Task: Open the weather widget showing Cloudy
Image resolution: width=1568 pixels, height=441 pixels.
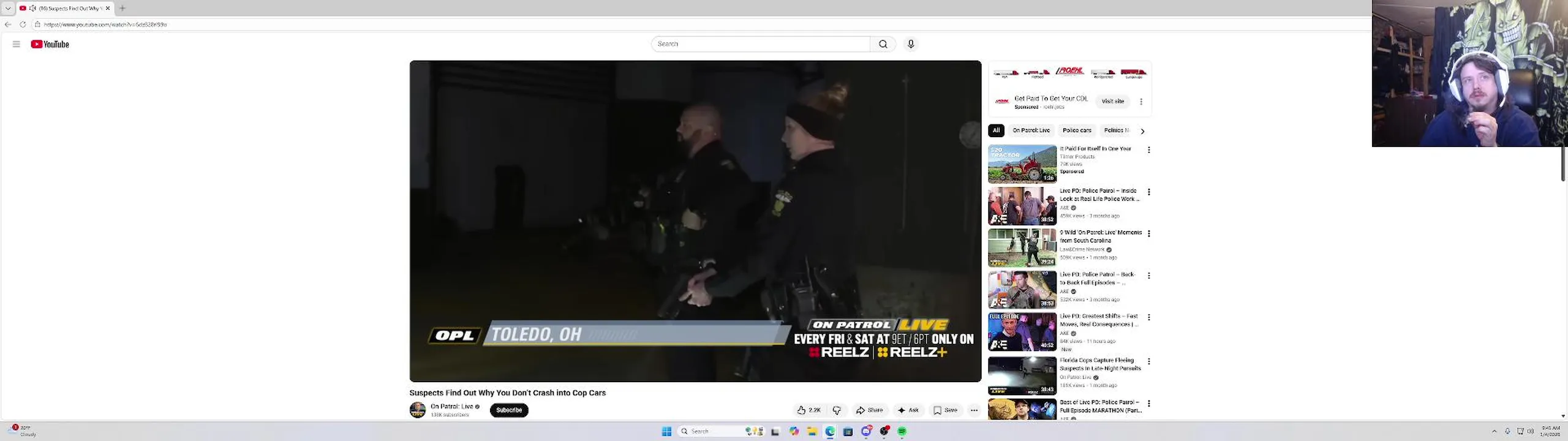Action: (23, 431)
